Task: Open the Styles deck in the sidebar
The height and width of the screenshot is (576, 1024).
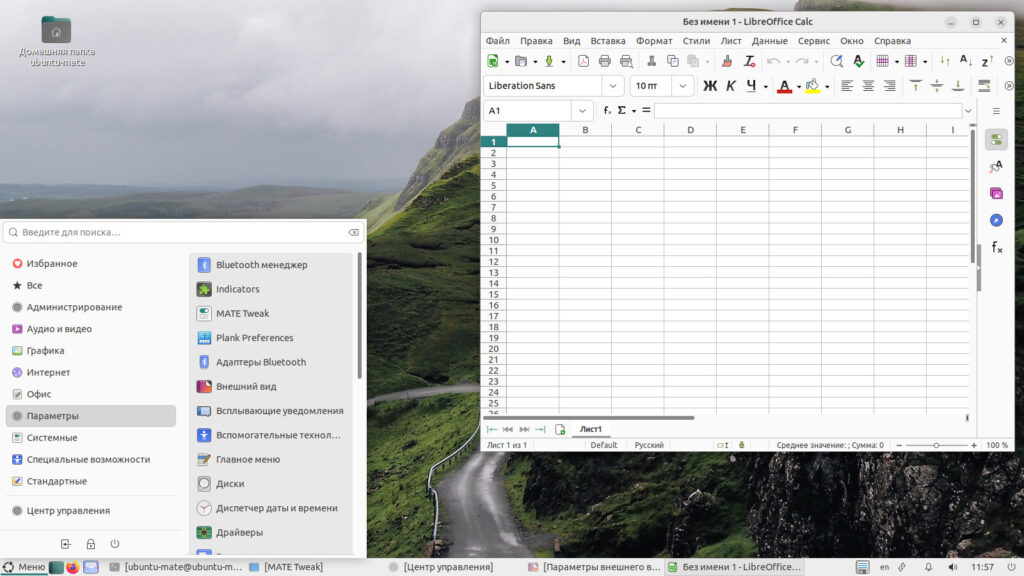Action: 996,167
